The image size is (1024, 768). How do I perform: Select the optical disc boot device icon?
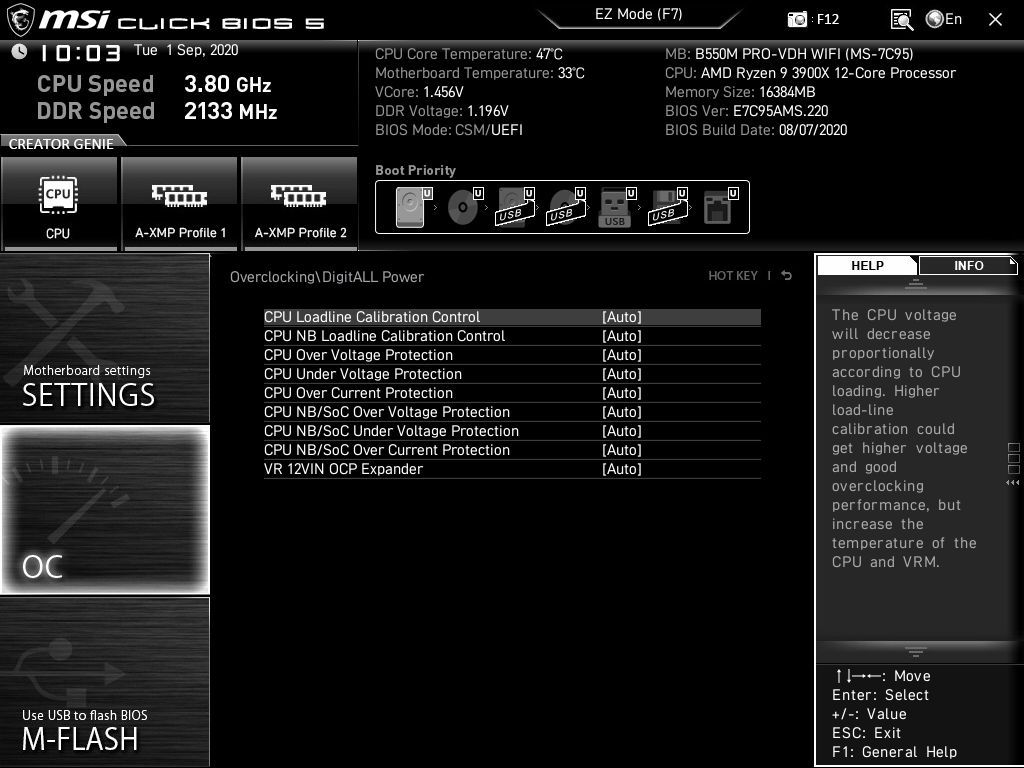click(x=464, y=207)
